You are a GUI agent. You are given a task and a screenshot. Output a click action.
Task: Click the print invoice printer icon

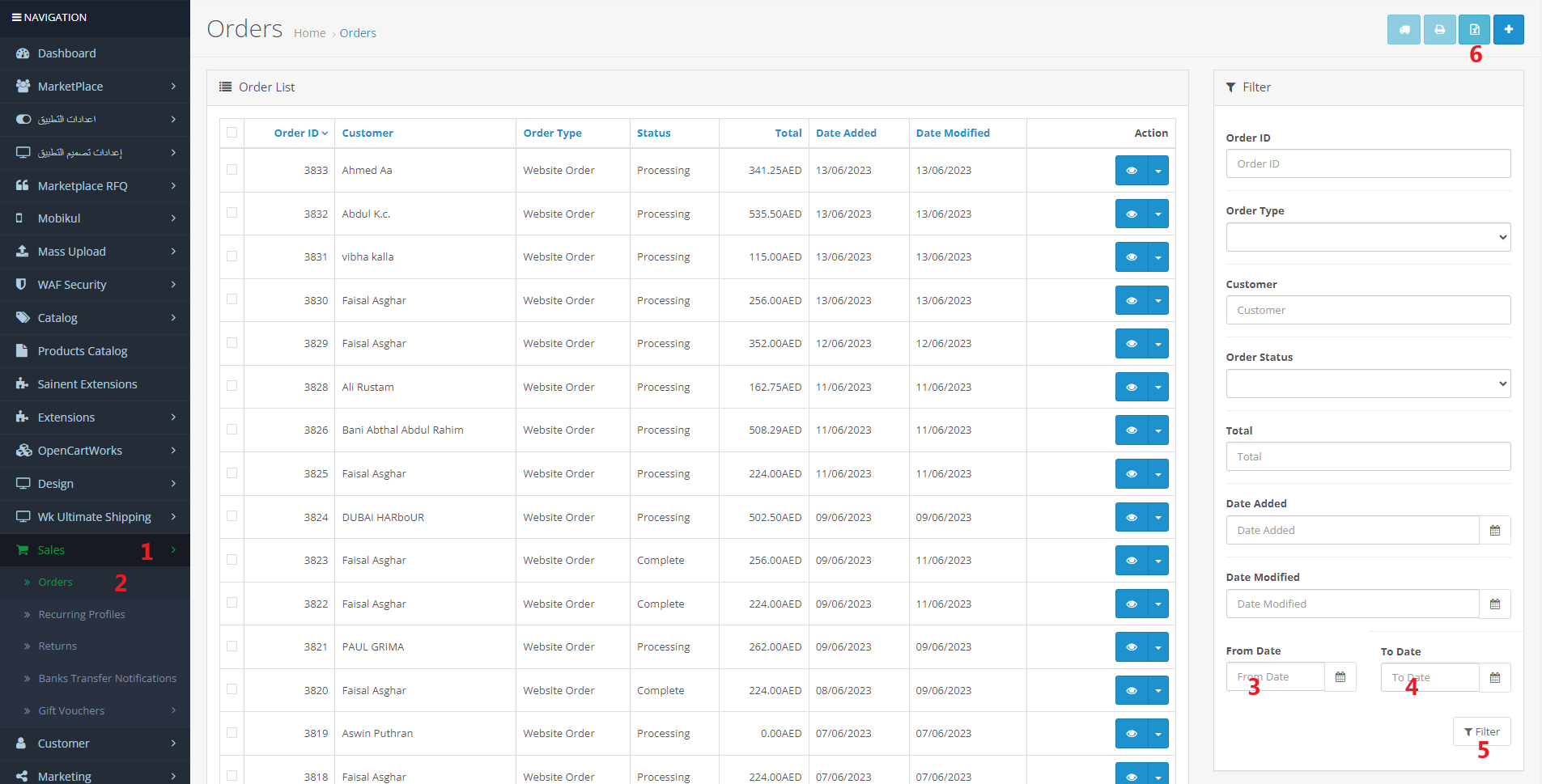(x=1439, y=30)
